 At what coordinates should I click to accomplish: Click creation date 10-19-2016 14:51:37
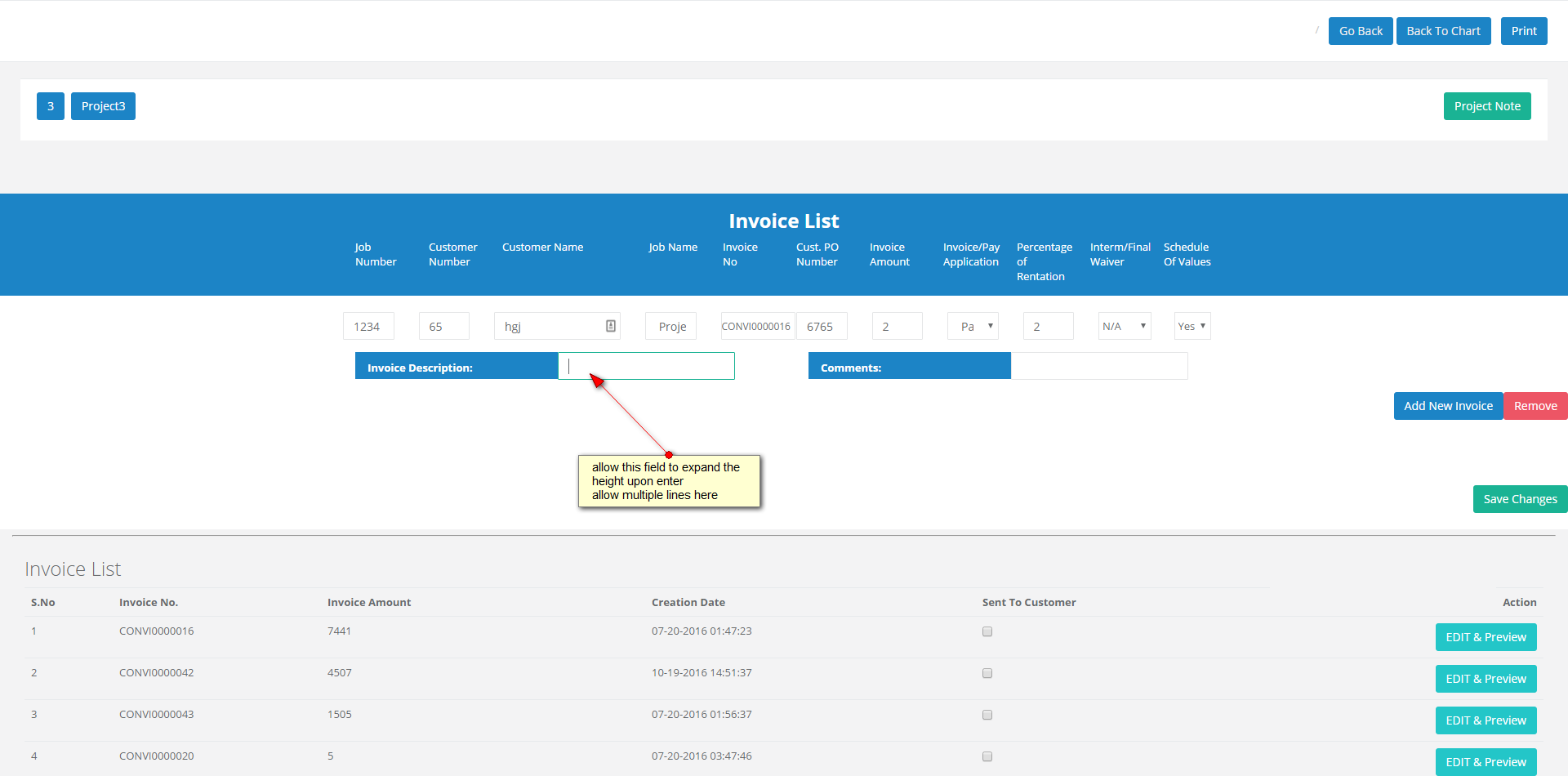(702, 673)
